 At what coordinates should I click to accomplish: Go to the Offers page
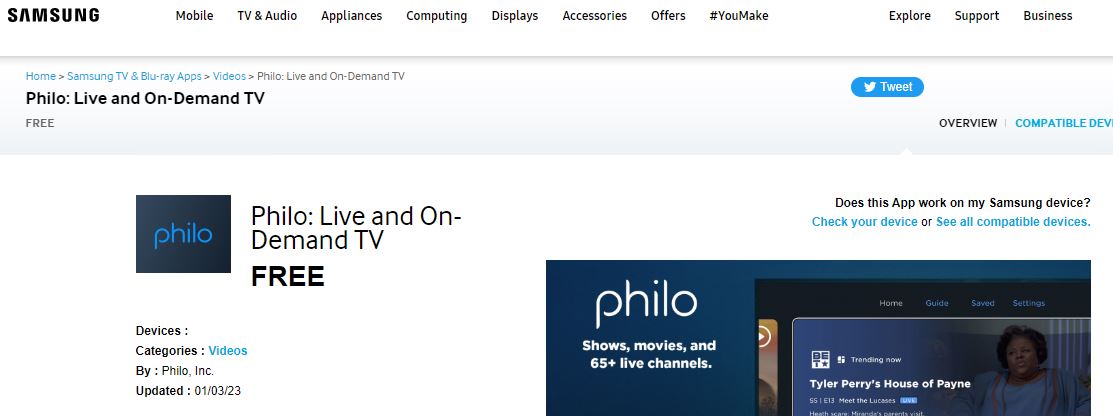coord(668,16)
